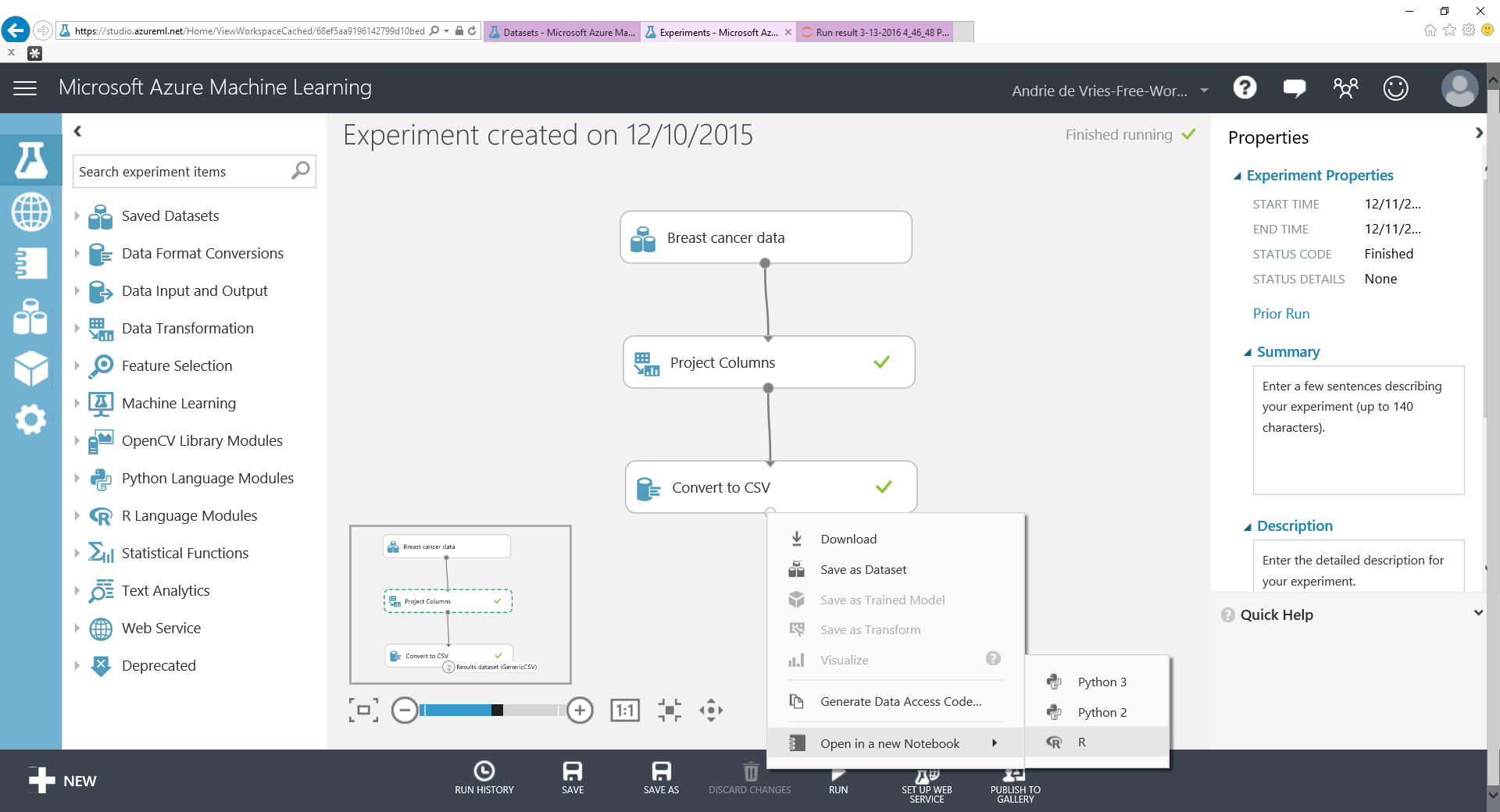Select the Breast cancer data module
Image resolution: width=1500 pixels, height=812 pixels.
(766, 237)
